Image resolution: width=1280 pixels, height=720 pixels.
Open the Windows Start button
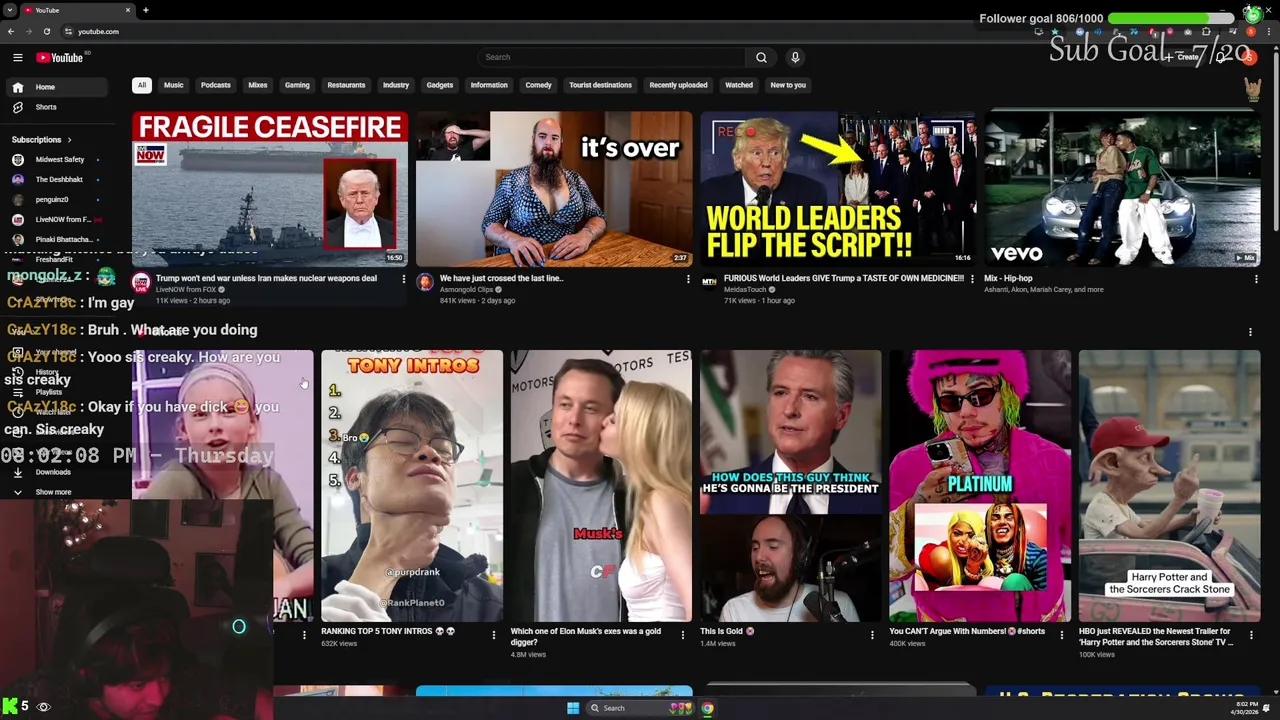coord(572,708)
